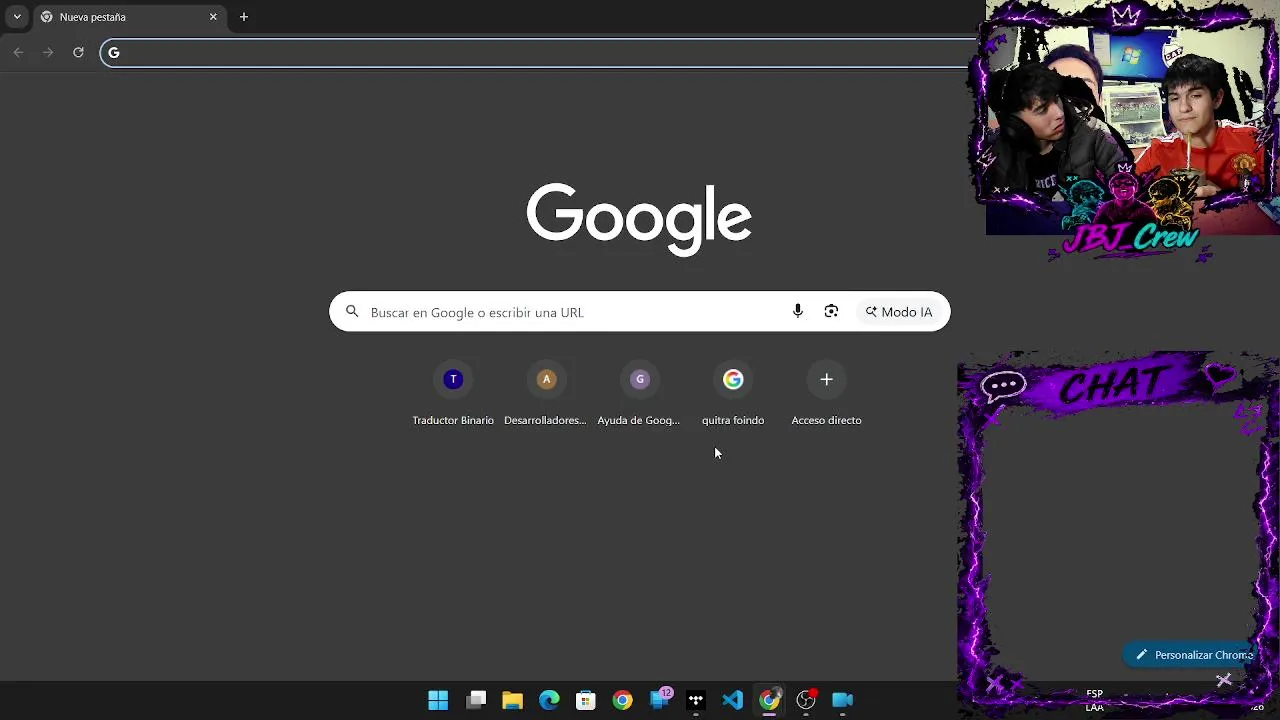This screenshot has width=1280, height=720.
Task: Open the Ayuda de Google shortcut
Action: coord(640,379)
